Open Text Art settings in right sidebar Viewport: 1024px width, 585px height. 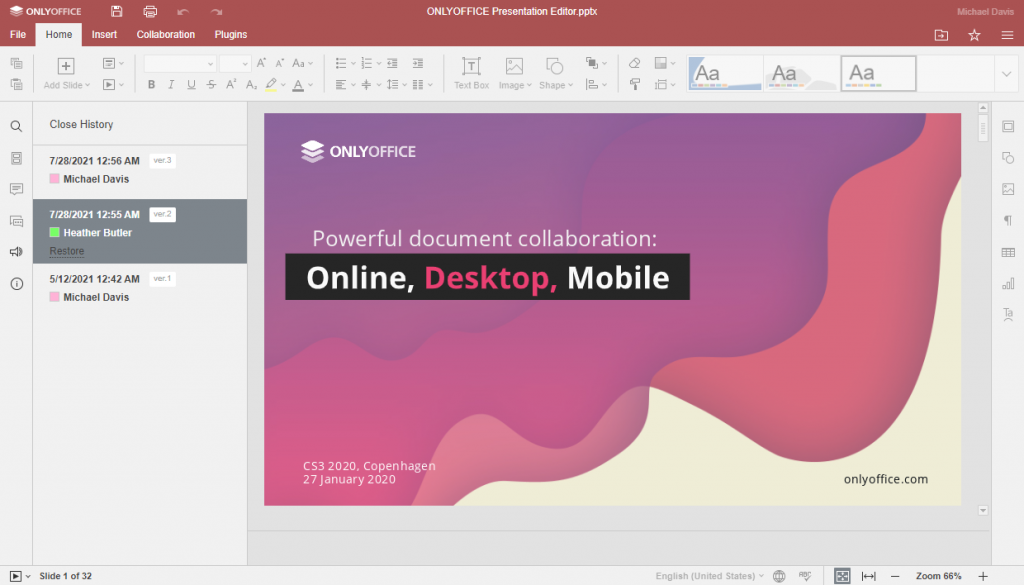pyautogui.click(x=1008, y=314)
